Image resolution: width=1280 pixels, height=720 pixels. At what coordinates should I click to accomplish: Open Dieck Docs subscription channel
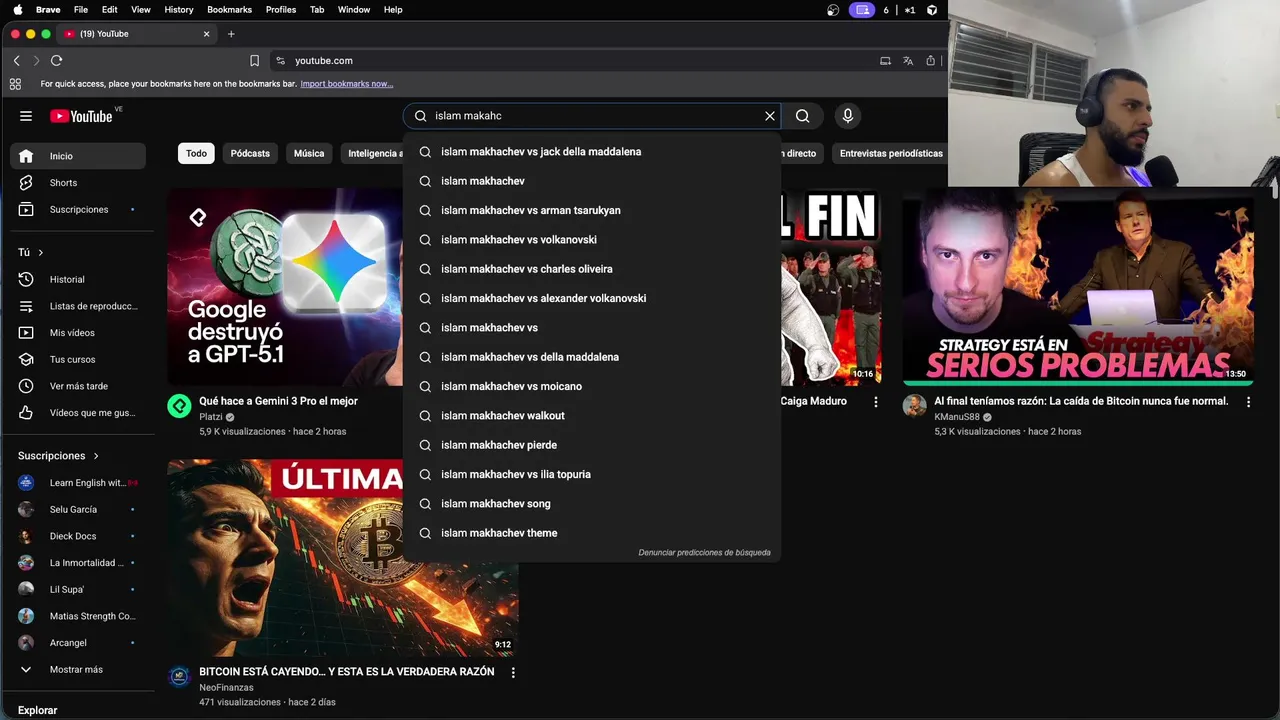click(x=78, y=536)
